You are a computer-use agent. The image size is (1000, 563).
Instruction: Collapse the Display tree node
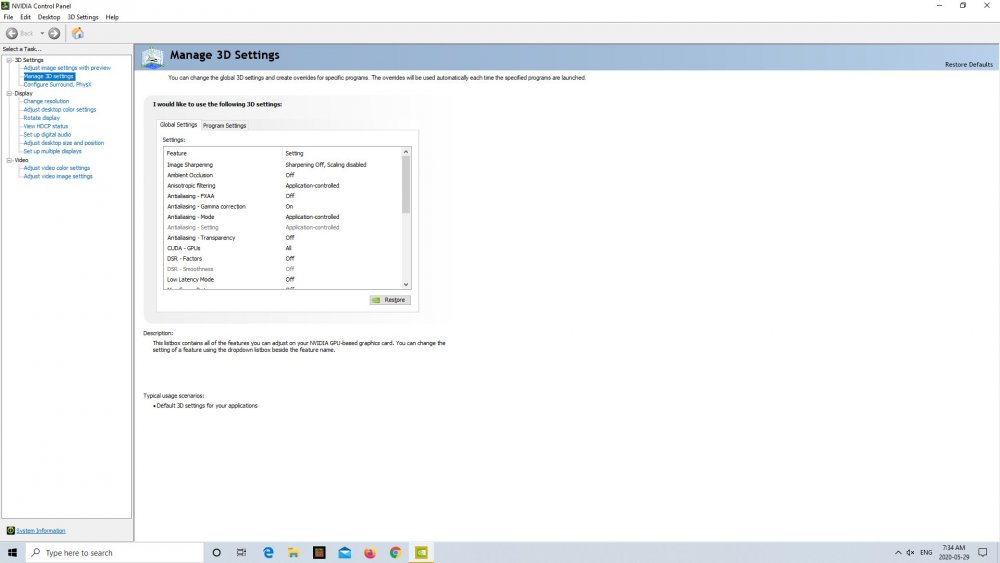click(x=9, y=93)
